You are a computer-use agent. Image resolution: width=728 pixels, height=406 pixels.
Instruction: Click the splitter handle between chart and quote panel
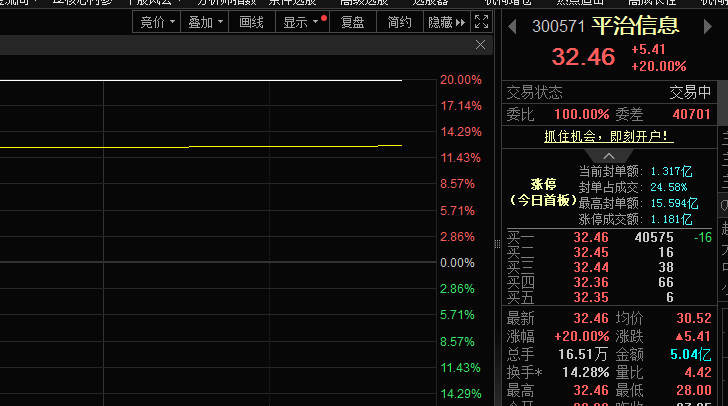tap(497, 244)
